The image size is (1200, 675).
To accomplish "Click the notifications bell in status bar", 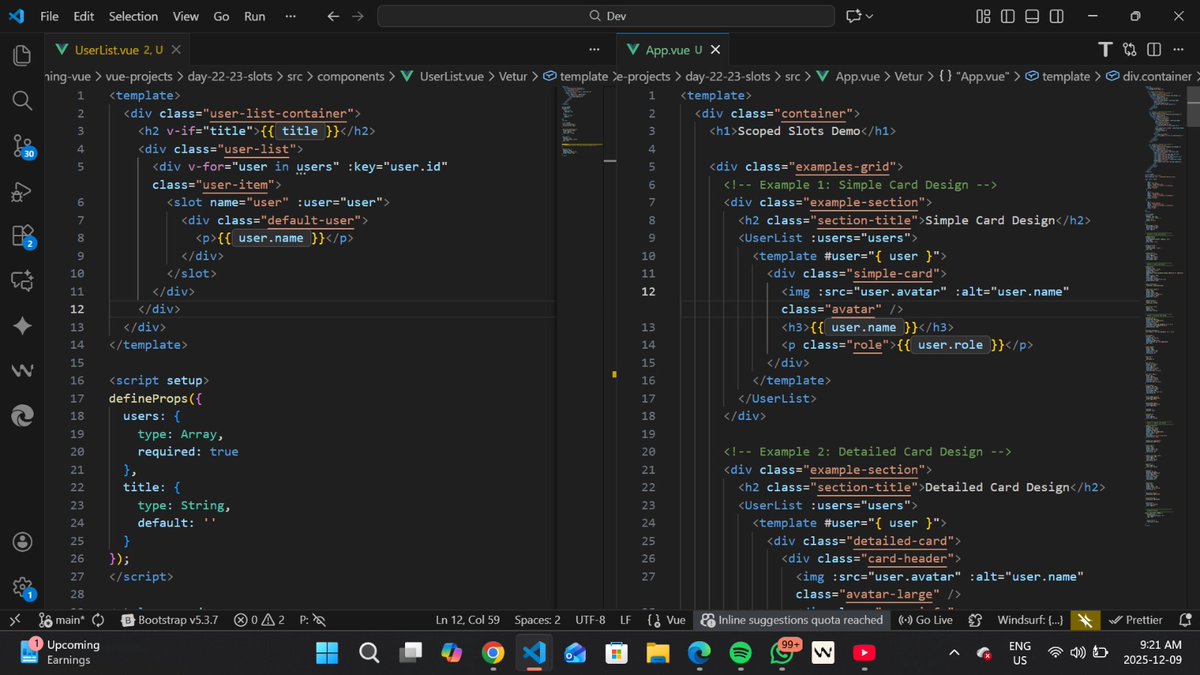I will pos(1186,620).
